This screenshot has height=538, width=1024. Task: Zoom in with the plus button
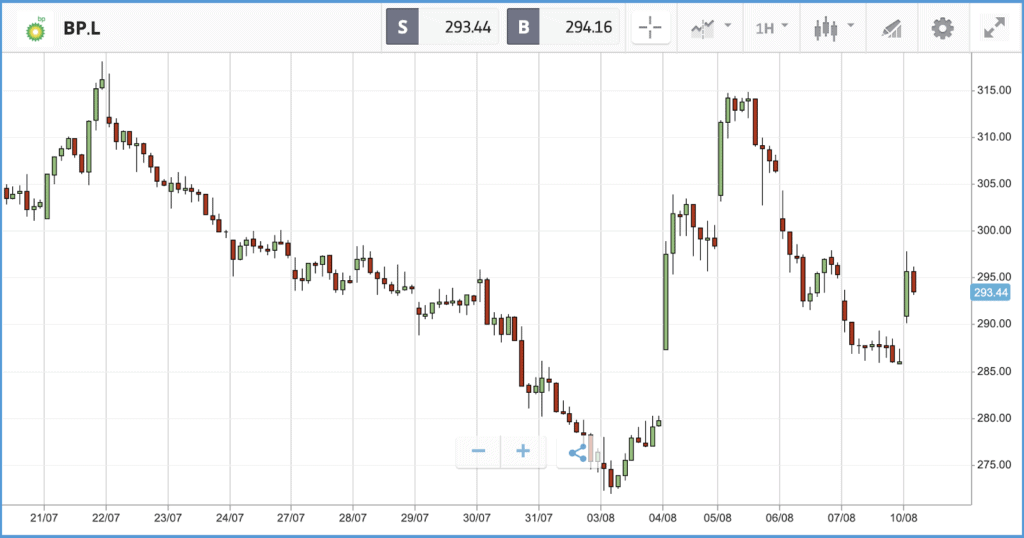click(x=523, y=452)
